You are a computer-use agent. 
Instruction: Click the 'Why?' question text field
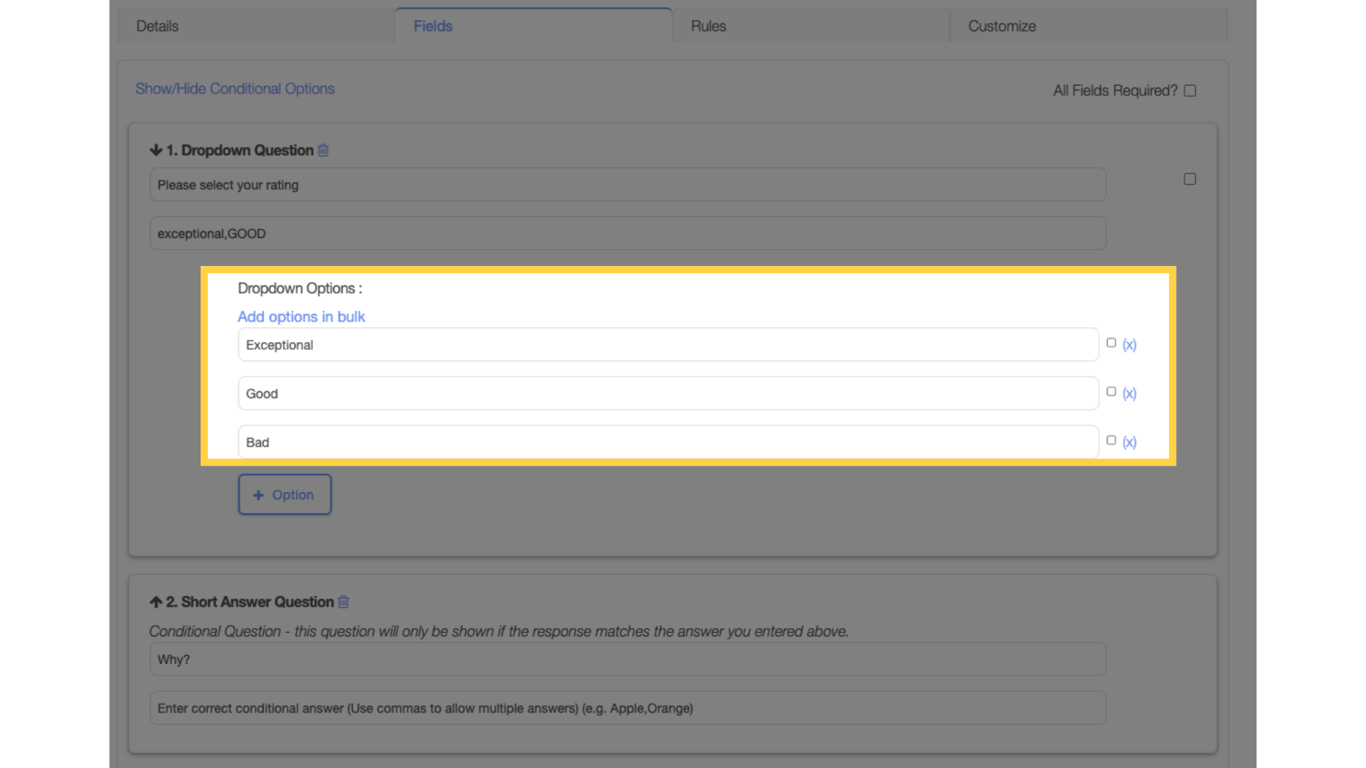pyautogui.click(x=627, y=659)
